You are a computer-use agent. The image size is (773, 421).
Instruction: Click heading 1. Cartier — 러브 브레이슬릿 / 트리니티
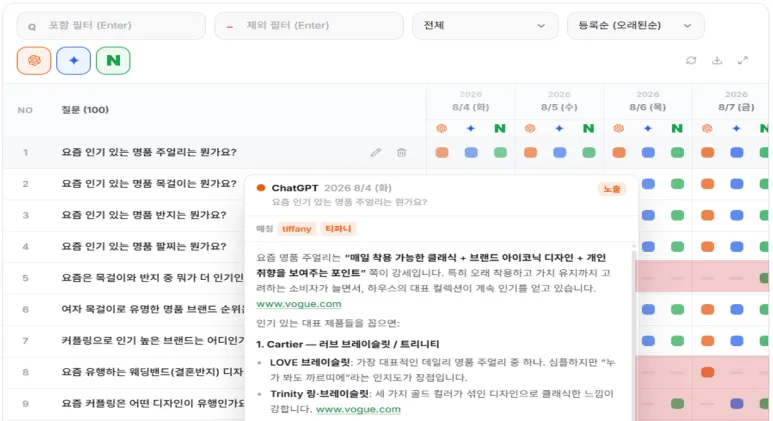(x=348, y=344)
